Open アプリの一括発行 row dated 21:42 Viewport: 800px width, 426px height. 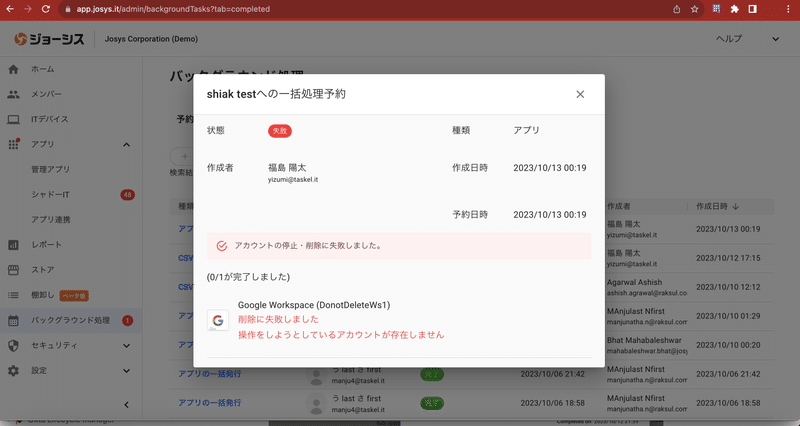[x=209, y=374]
